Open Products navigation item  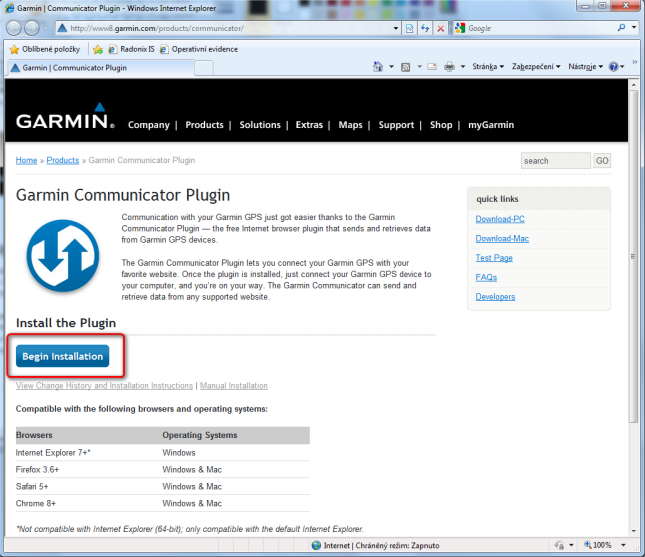pos(204,125)
